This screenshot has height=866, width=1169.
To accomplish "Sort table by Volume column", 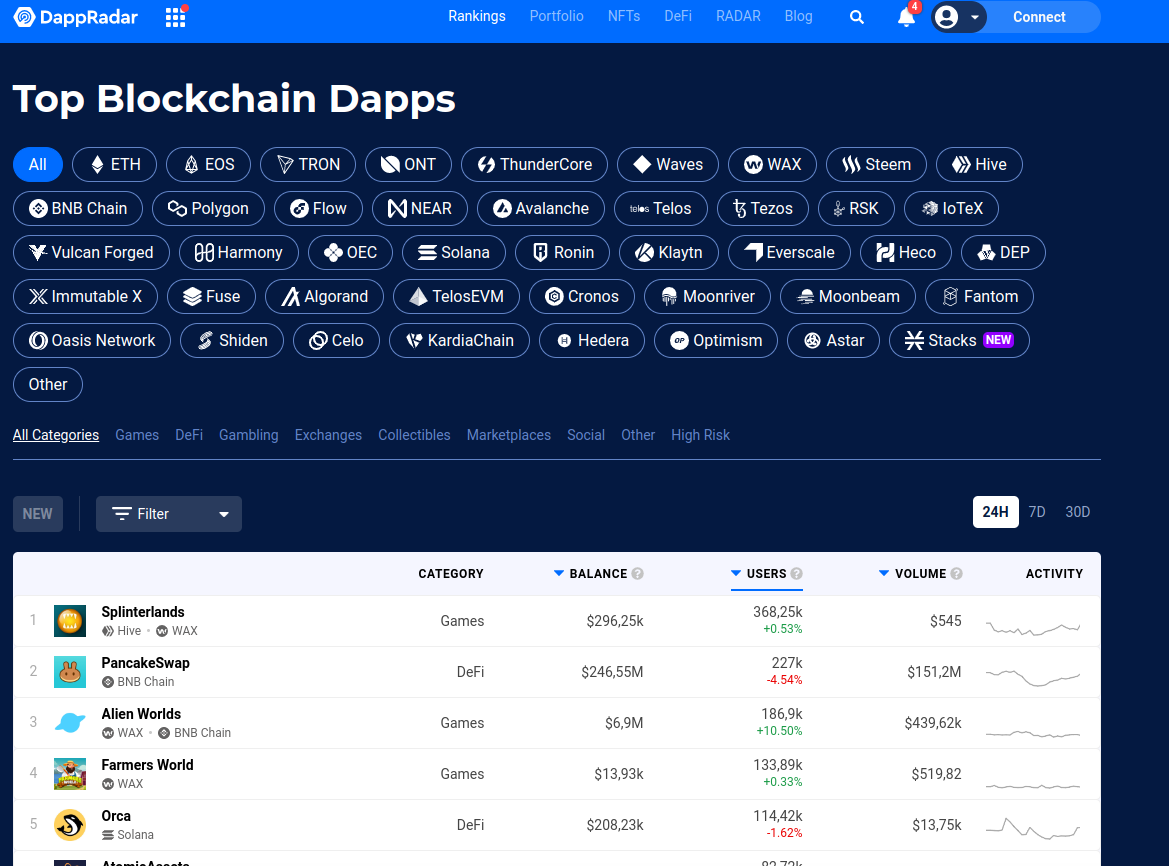I will (920, 574).
